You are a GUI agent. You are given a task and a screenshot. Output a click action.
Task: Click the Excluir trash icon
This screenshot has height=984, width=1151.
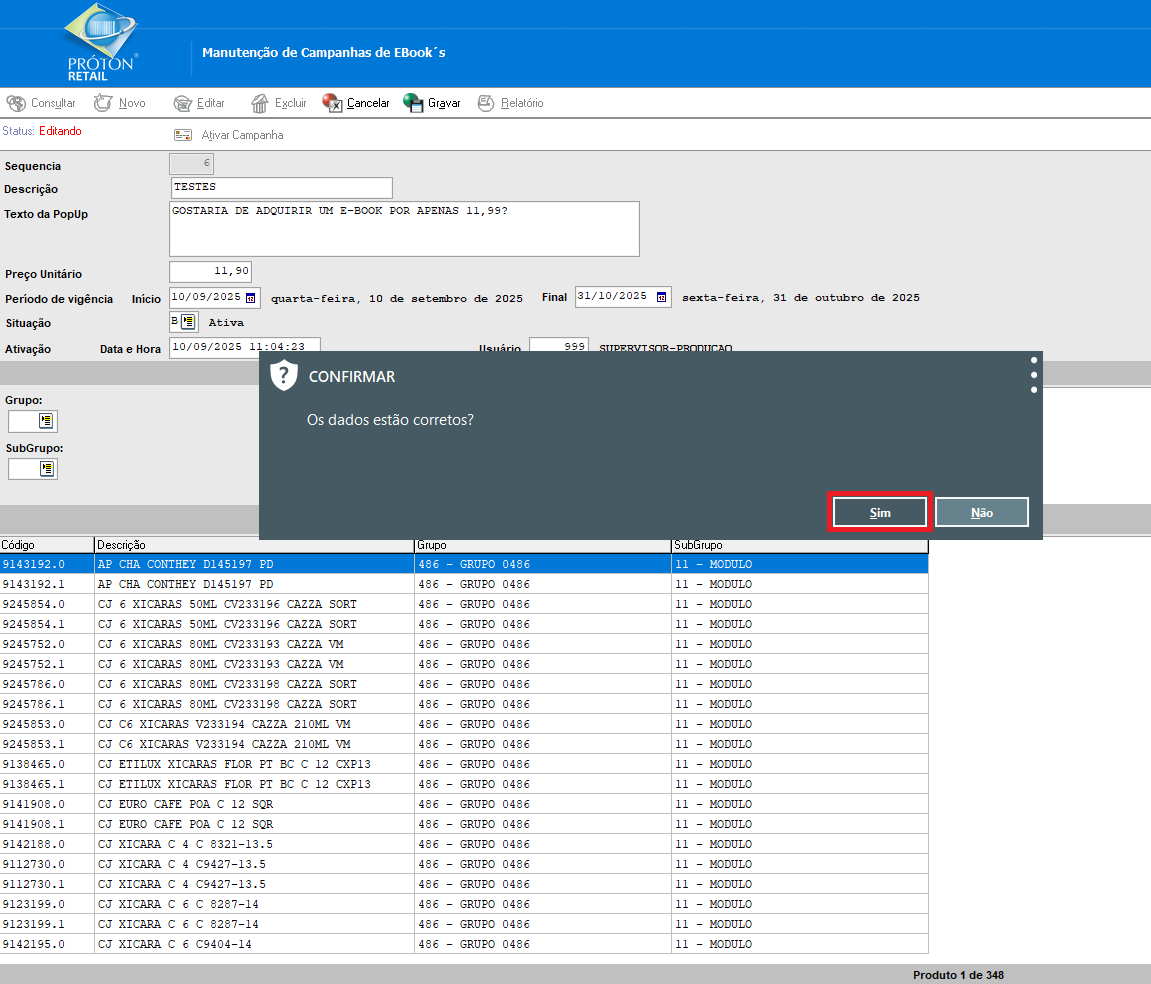[260, 104]
